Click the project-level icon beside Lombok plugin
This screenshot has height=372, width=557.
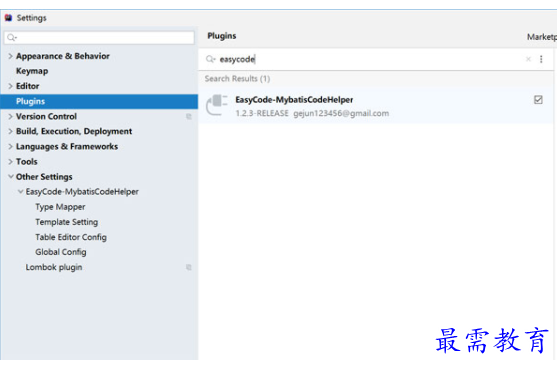pyautogui.click(x=189, y=267)
